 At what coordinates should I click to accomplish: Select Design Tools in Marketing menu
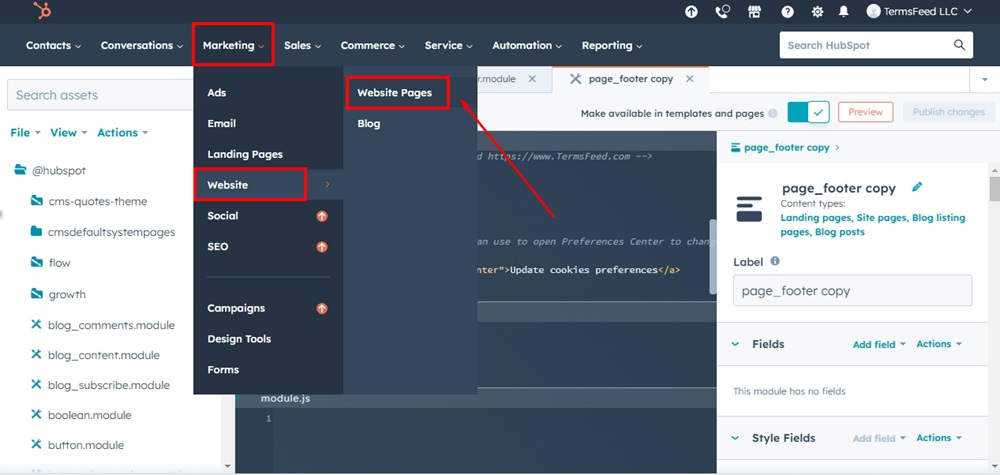(x=239, y=339)
